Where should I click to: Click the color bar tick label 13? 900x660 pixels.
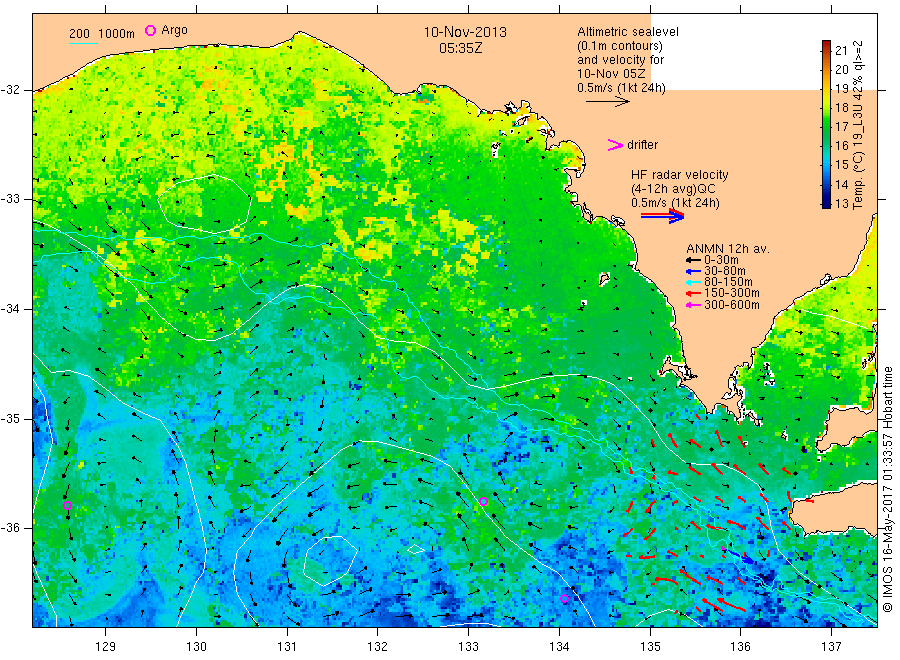pyautogui.click(x=841, y=203)
